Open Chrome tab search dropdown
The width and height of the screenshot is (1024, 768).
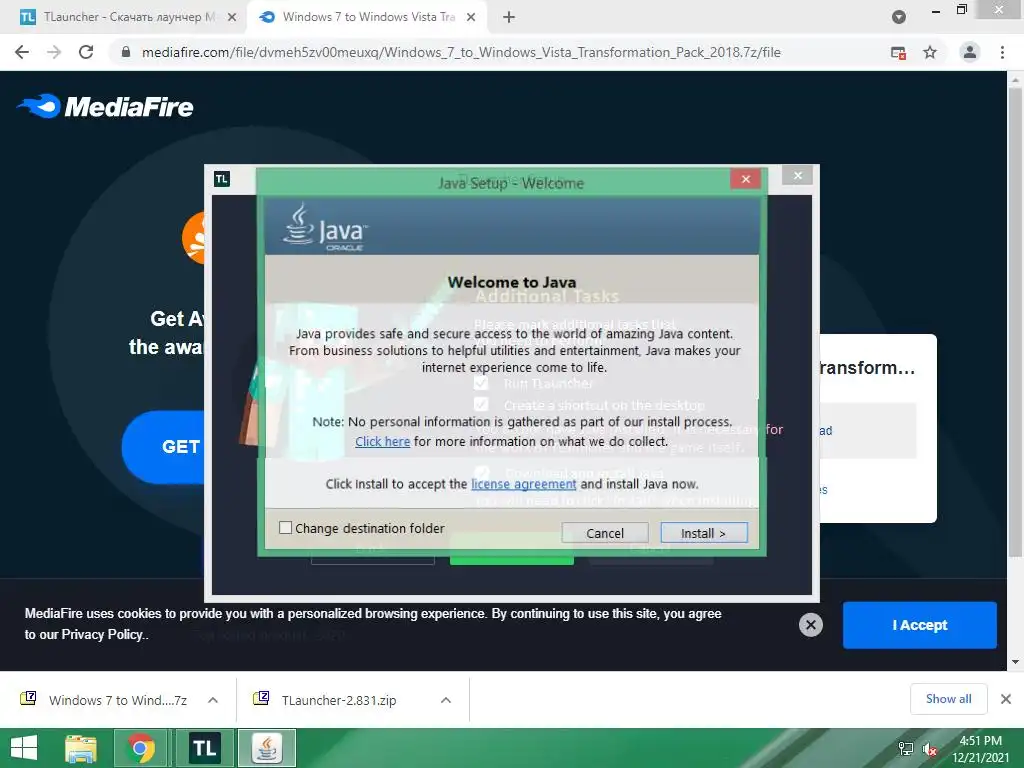pyautogui.click(x=899, y=17)
